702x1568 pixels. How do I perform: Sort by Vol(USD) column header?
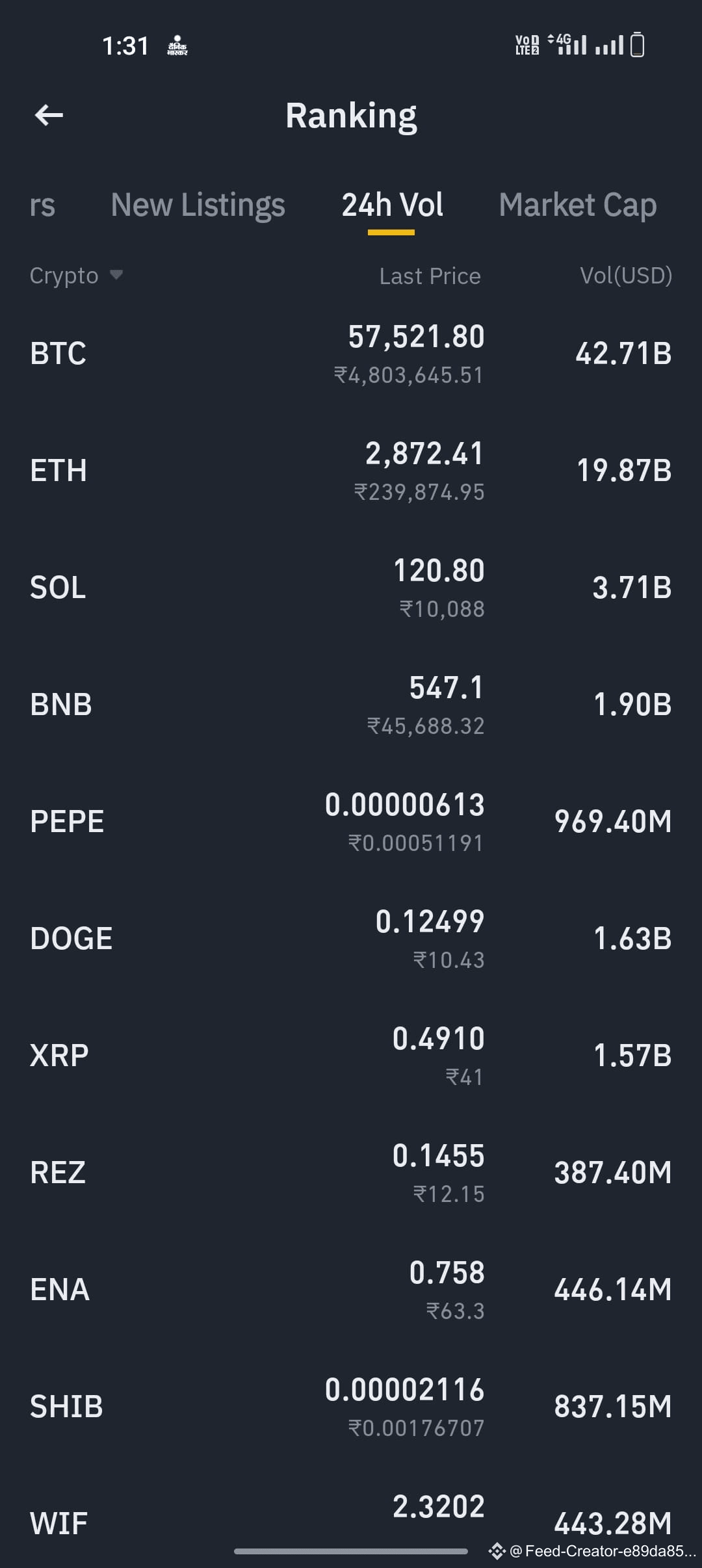(626, 276)
